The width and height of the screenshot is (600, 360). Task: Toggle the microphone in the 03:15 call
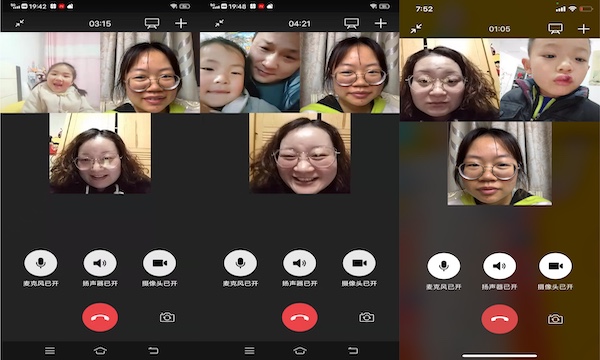point(41,263)
